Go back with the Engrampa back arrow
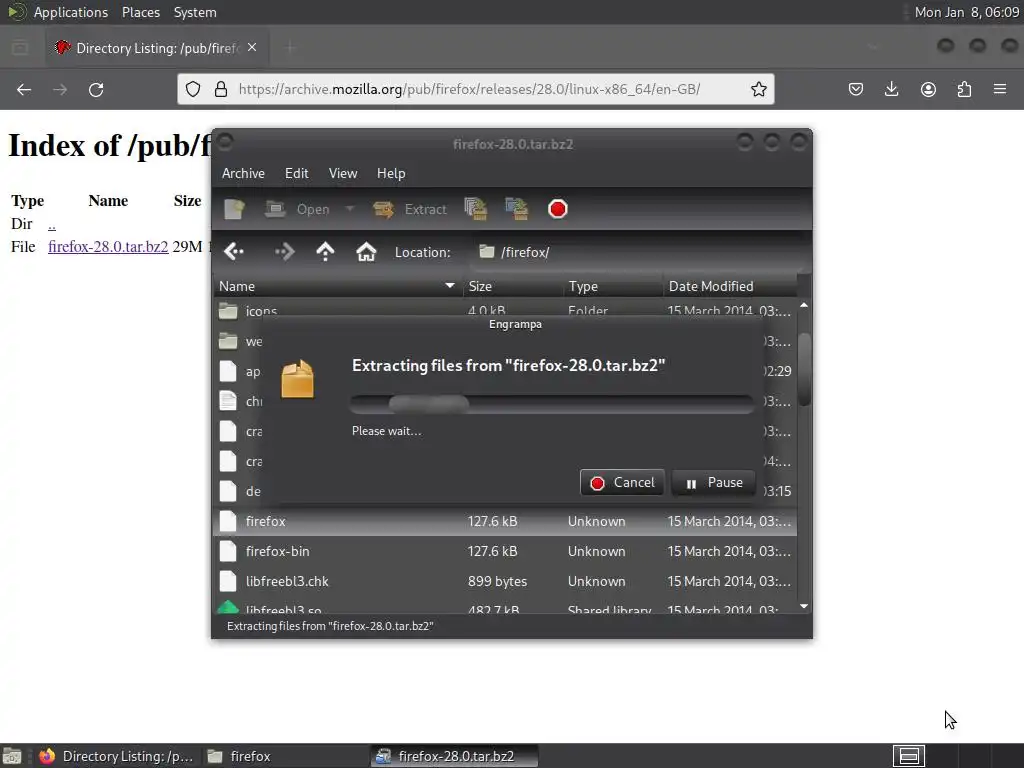1024x768 pixels. tap(233, 251)
